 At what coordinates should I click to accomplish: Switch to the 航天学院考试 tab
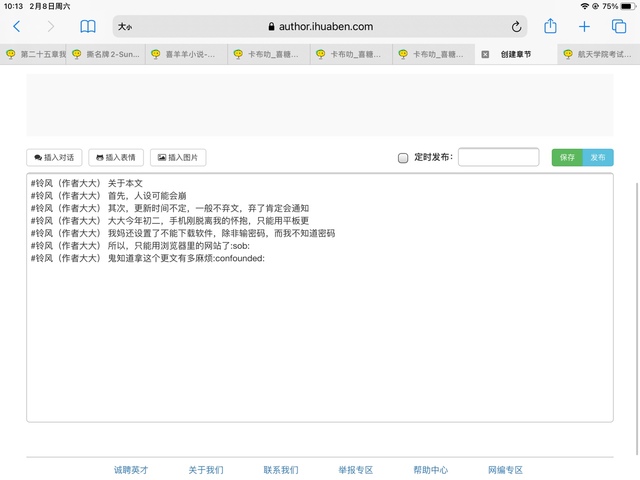pyautogui.click(x=600, y=55)
